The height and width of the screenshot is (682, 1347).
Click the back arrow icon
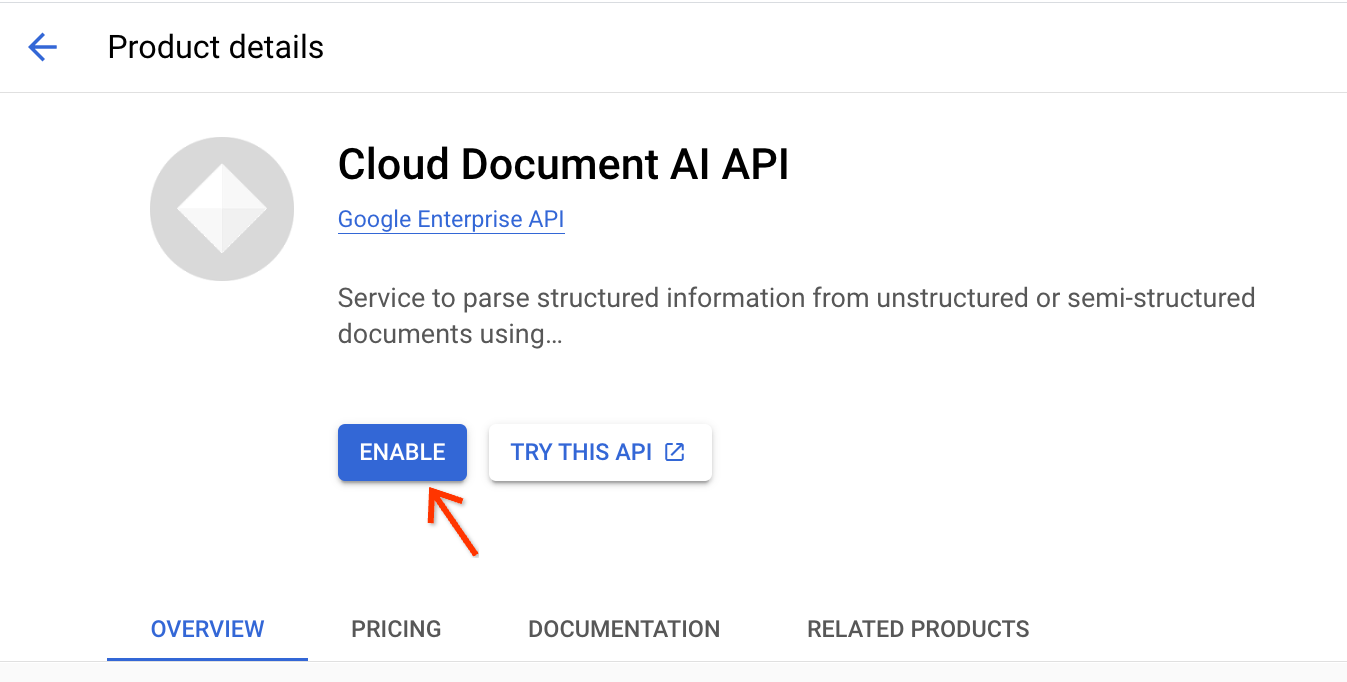pos(43,47)
